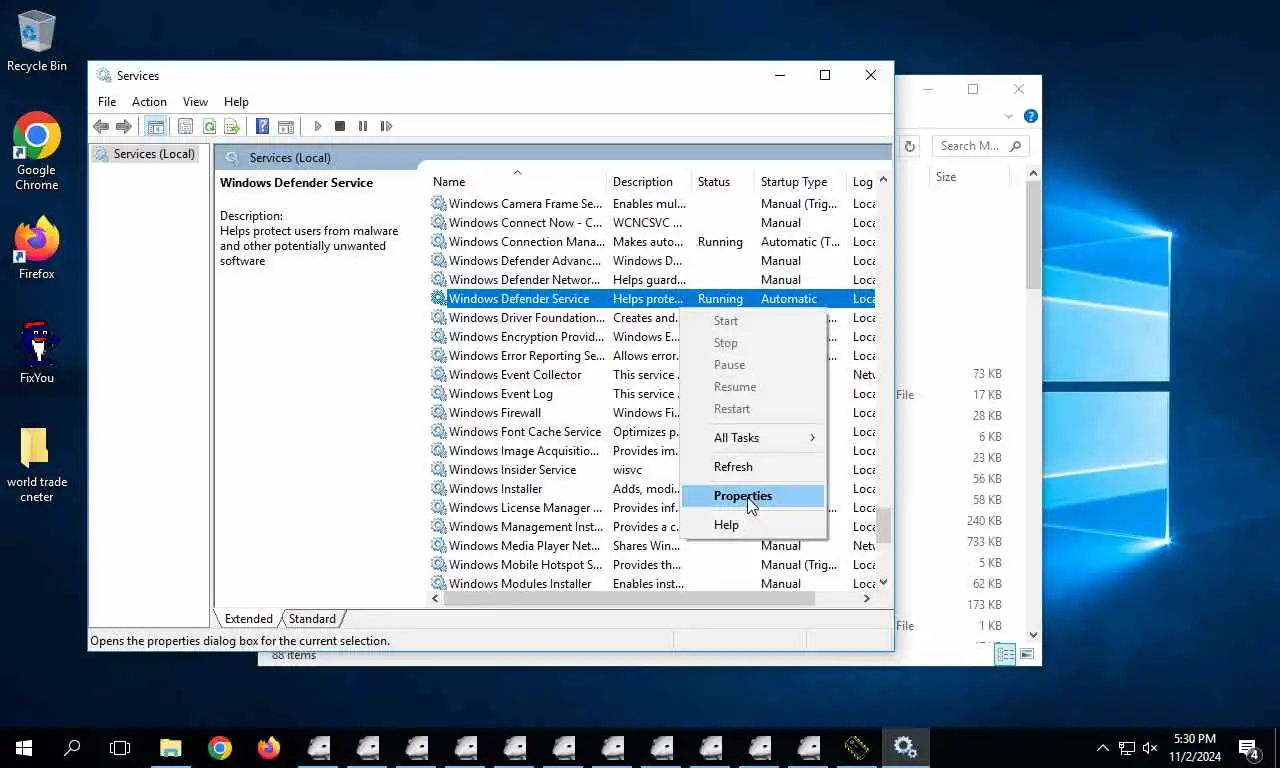Screen dimensions: 1280x768
Task: Click the network tray icon
Action: [x=1127, y=748]
